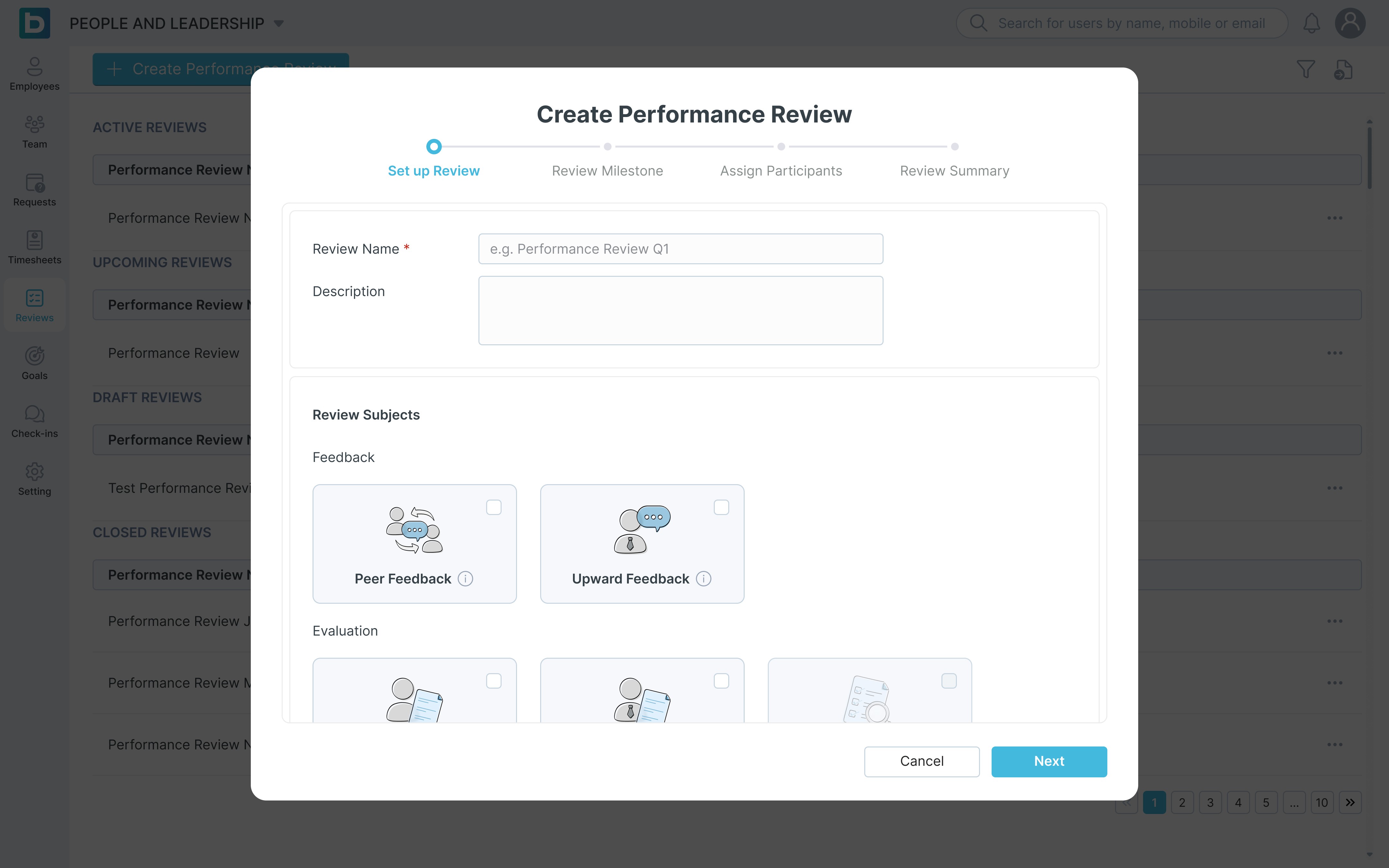
Task: Click the ACTIVE REVIEWS section heading
Action: [150, 127]
